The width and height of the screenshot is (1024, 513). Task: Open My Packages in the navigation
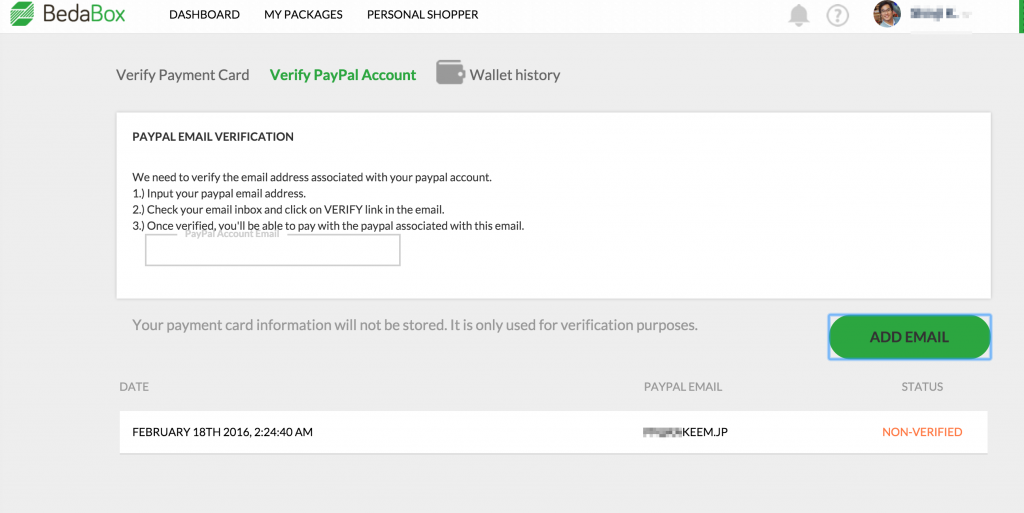click(x=303, y=15)
